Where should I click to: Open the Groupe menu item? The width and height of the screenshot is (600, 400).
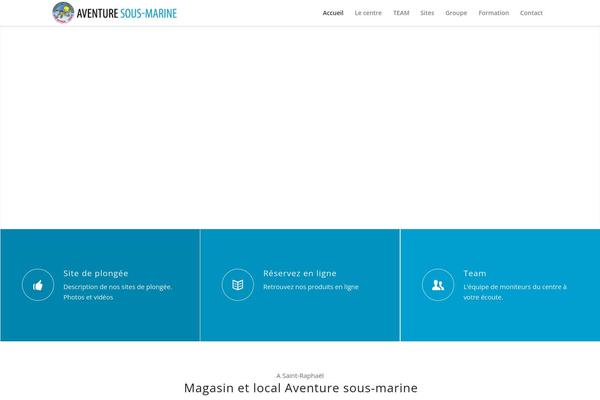click(456, 13)
